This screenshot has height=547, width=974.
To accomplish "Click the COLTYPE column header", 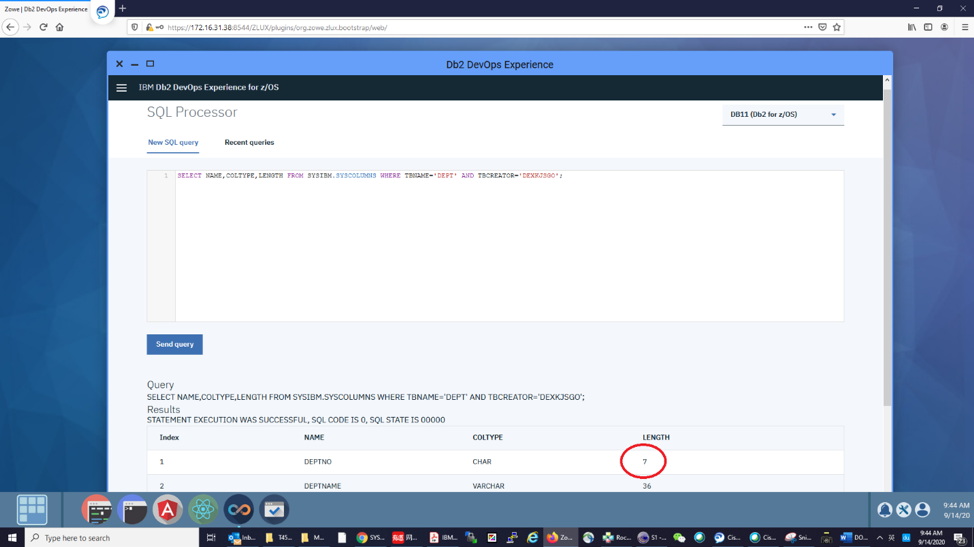I will [488, 438].
